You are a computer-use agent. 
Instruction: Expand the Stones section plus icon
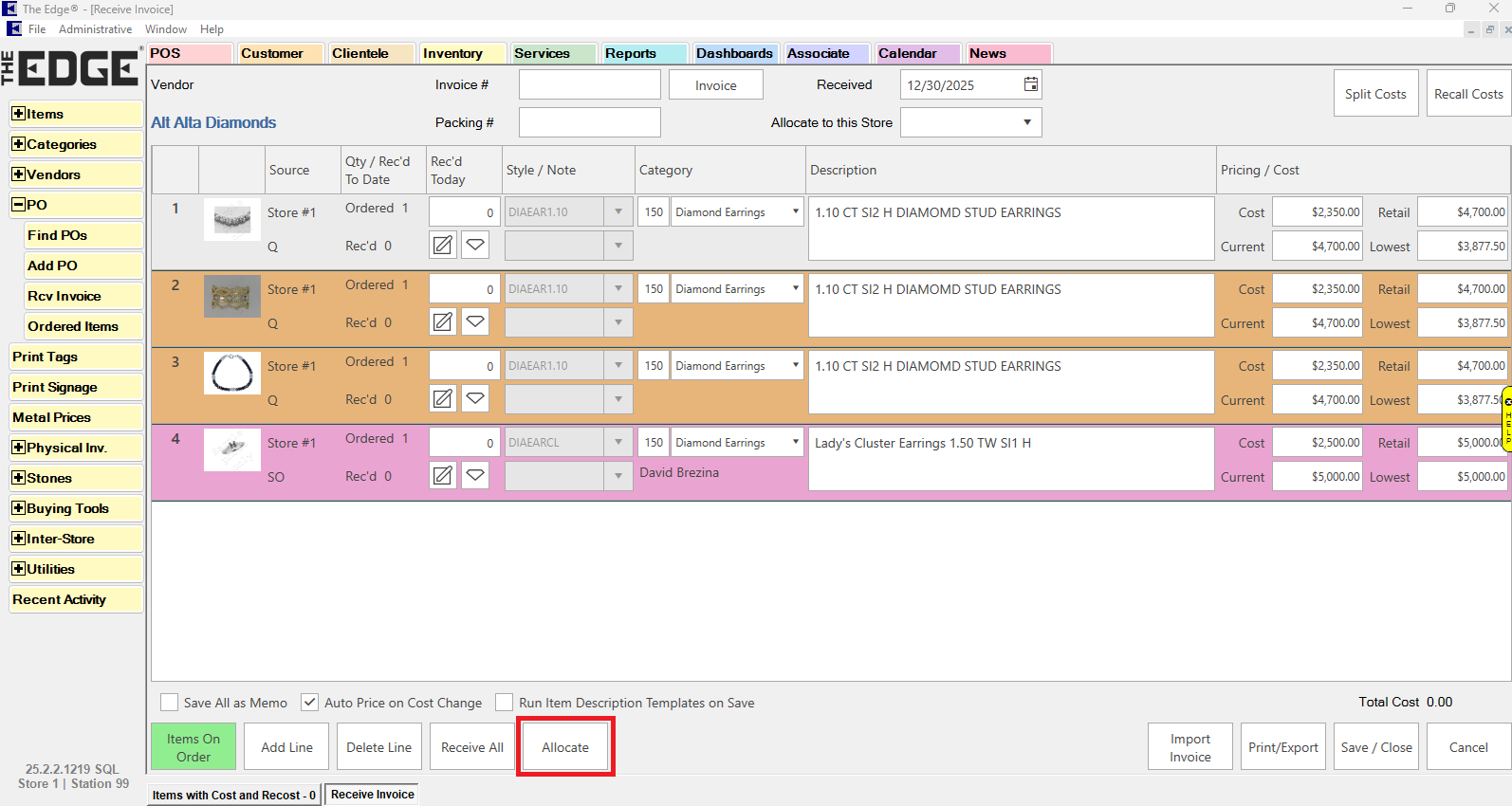[18, 478]
